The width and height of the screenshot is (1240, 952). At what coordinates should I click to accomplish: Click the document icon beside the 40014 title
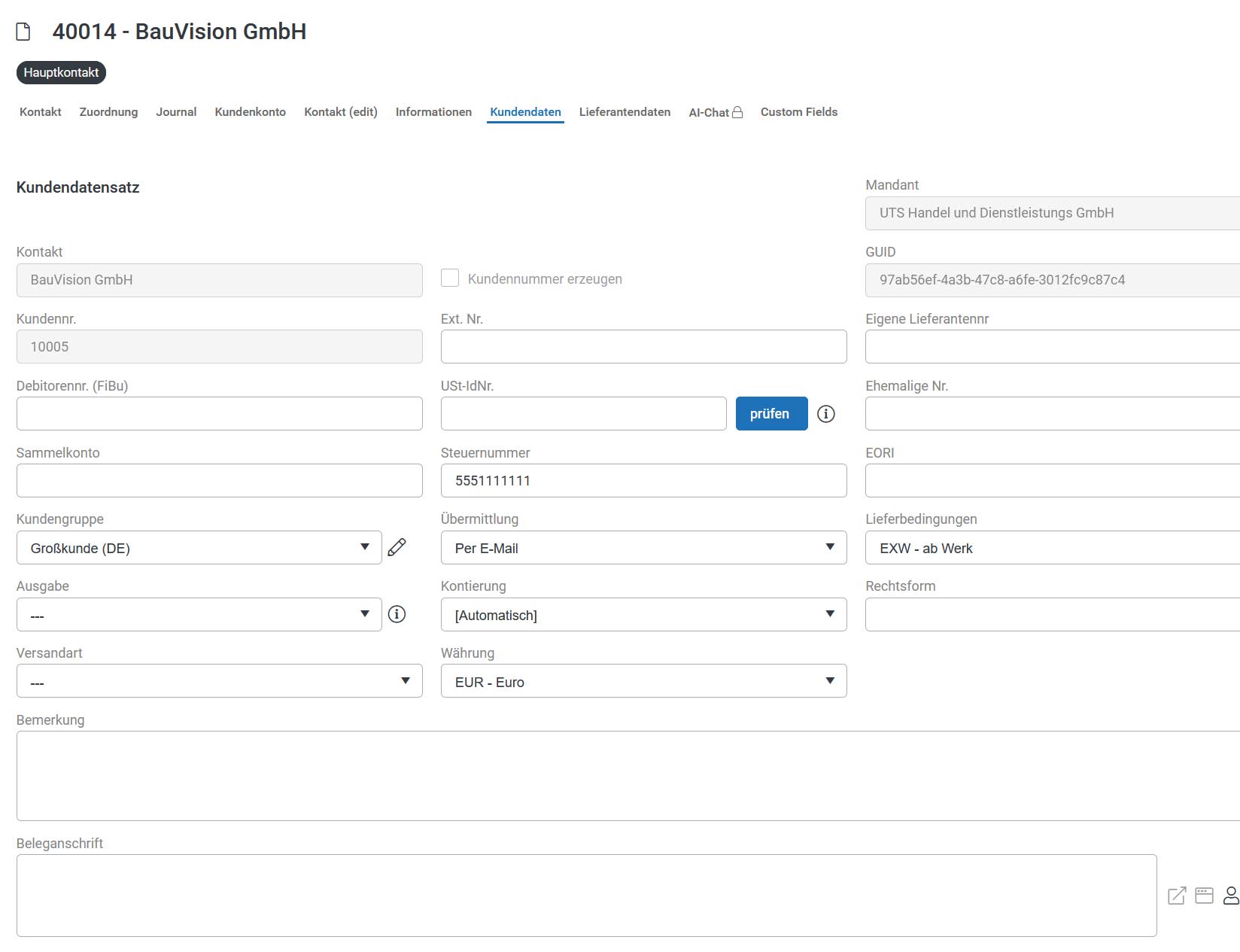[23, 32]
